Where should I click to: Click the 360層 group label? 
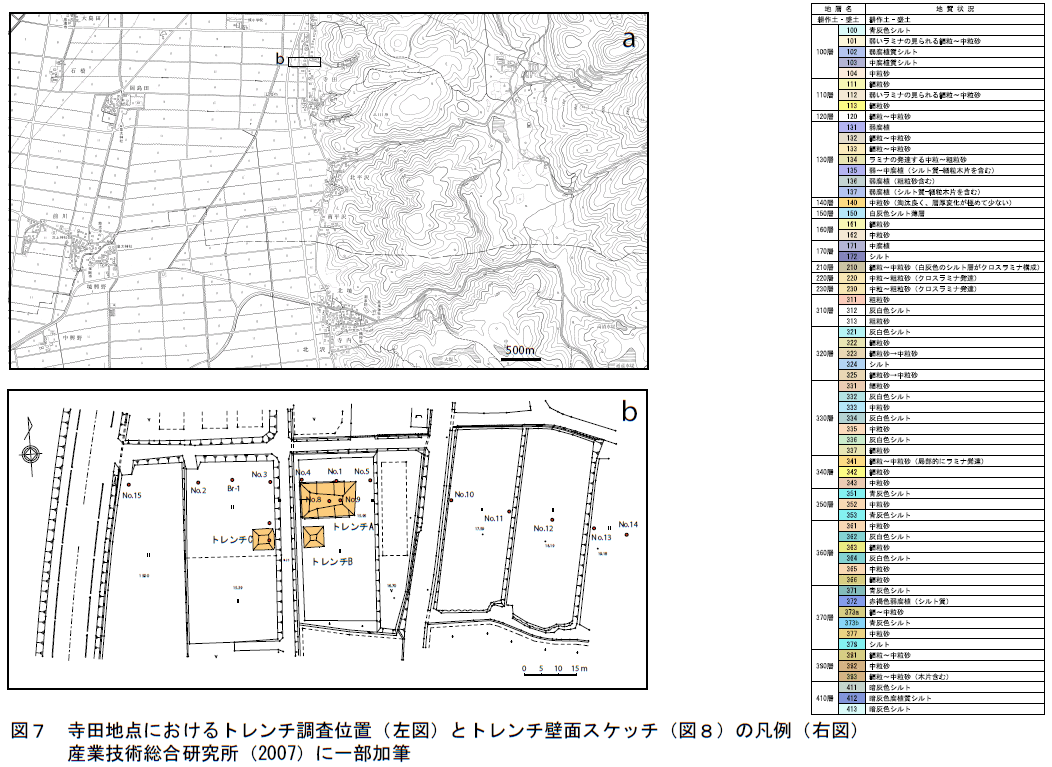click(825, 553)
